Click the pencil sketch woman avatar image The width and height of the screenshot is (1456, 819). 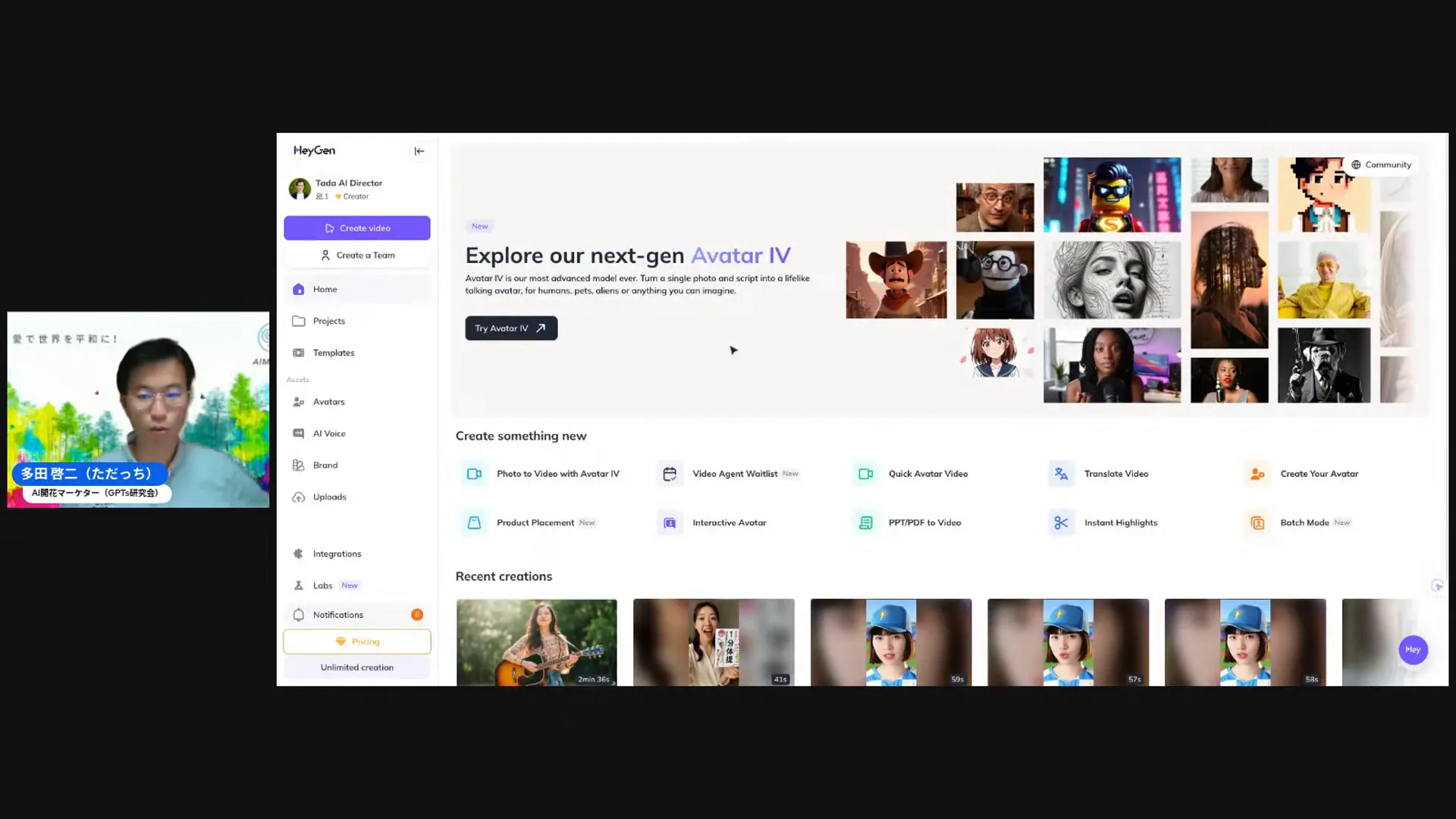pyautogui.click(x=1112, y=280)
